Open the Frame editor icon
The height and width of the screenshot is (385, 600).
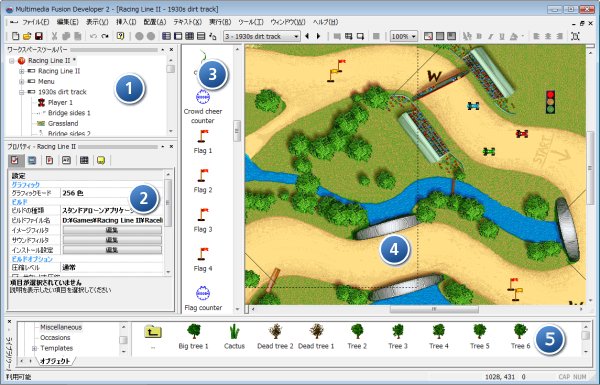pyautogui.click(x=178, y=36)
